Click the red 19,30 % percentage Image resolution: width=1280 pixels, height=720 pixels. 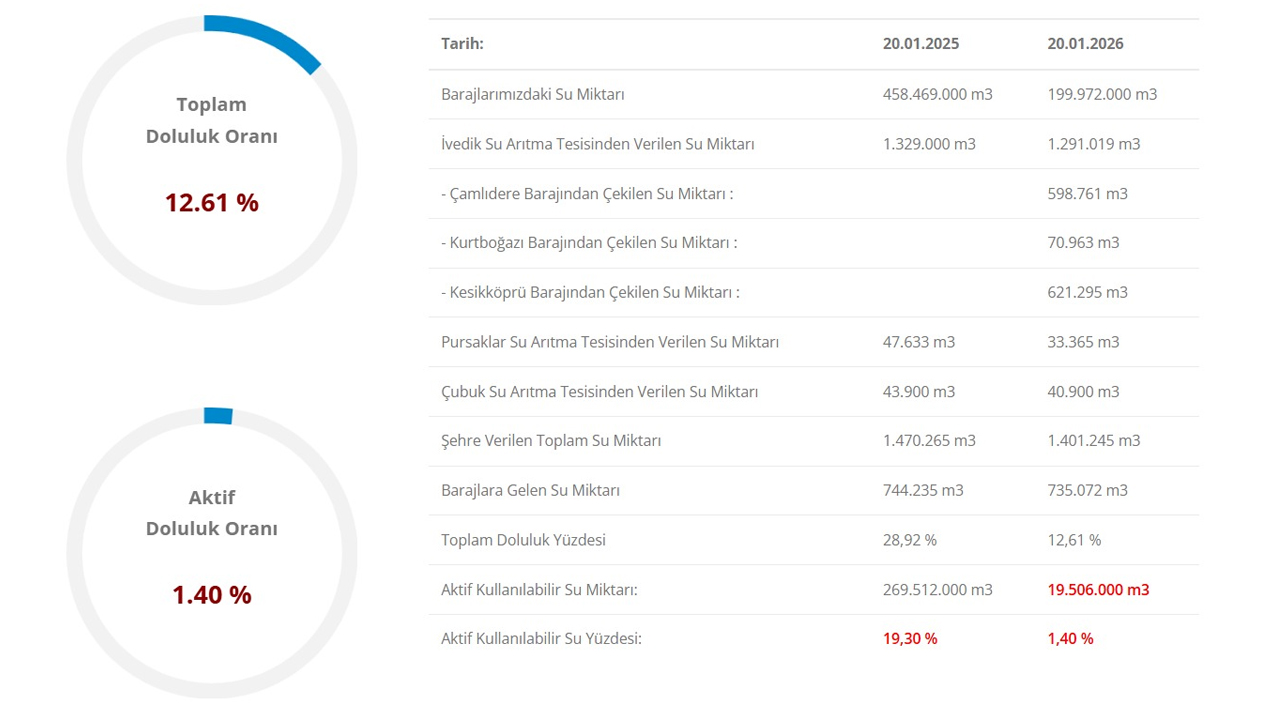pos(910,639)
